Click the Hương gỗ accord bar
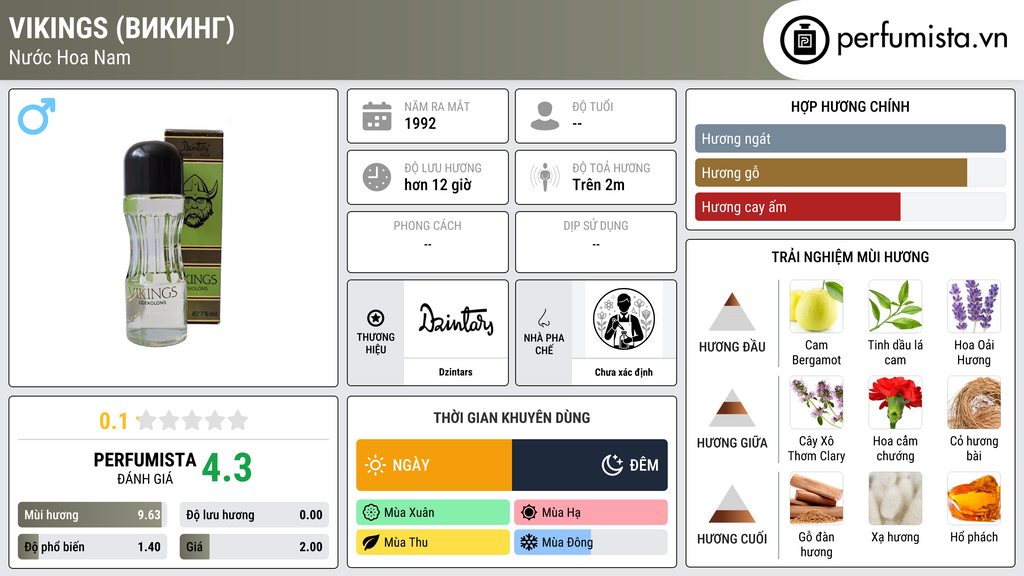 point(850,172)
